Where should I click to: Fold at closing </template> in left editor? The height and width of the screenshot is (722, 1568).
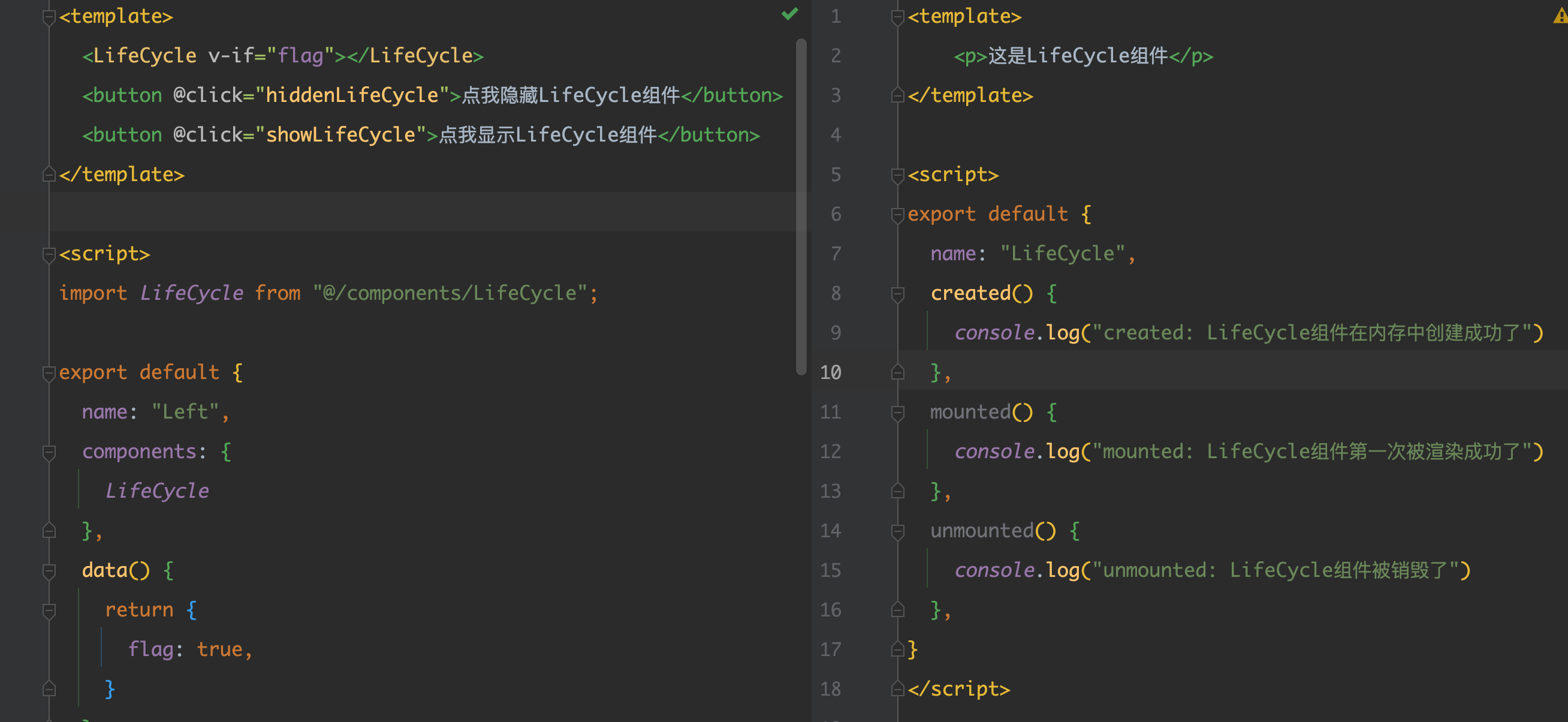[x=49, y=175]
